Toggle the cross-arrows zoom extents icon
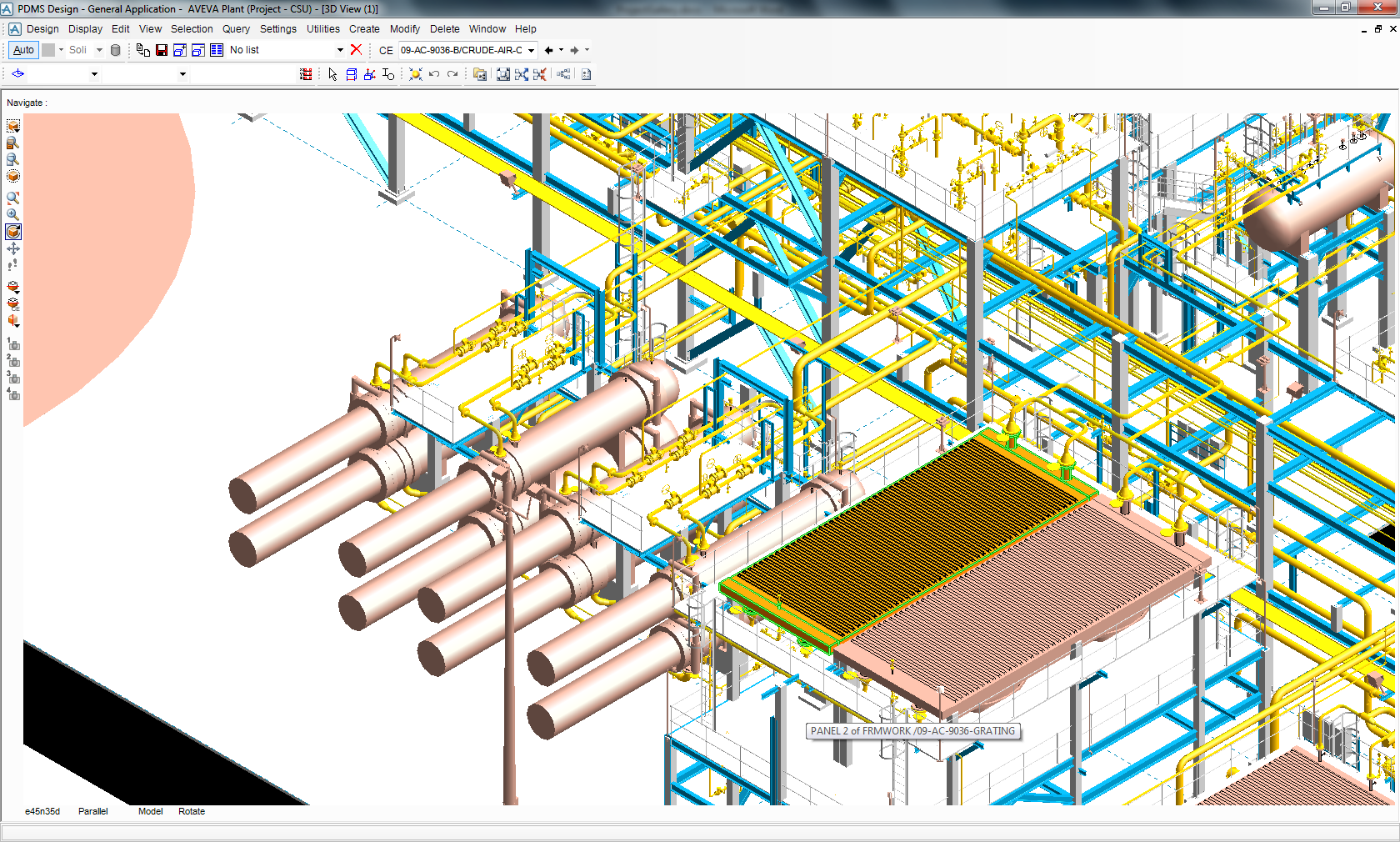Image resolution: width=1400 pixels, height=842 pixels. pyautogui.click(x=522, y=74)
